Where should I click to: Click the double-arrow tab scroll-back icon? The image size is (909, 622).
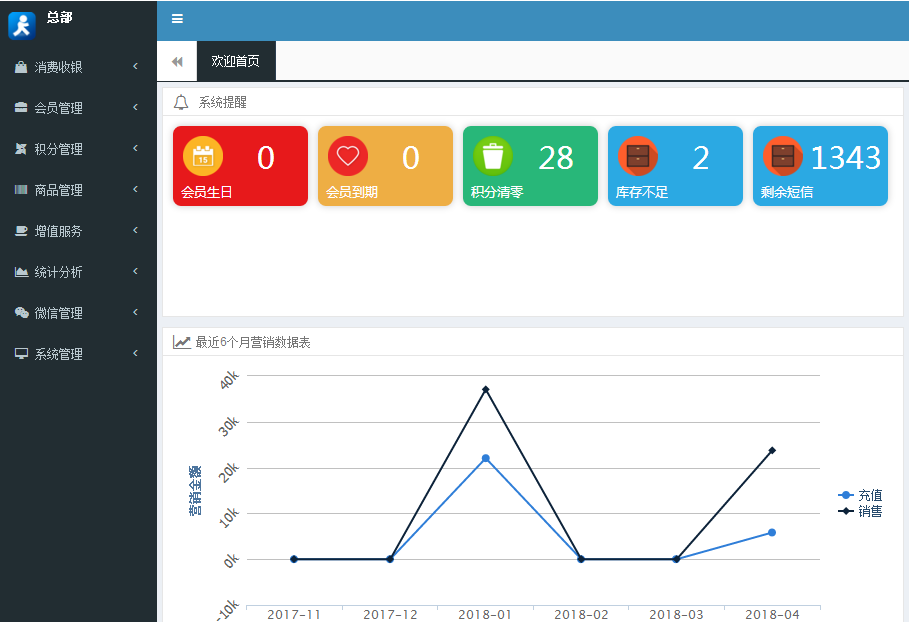pos(177,62)
